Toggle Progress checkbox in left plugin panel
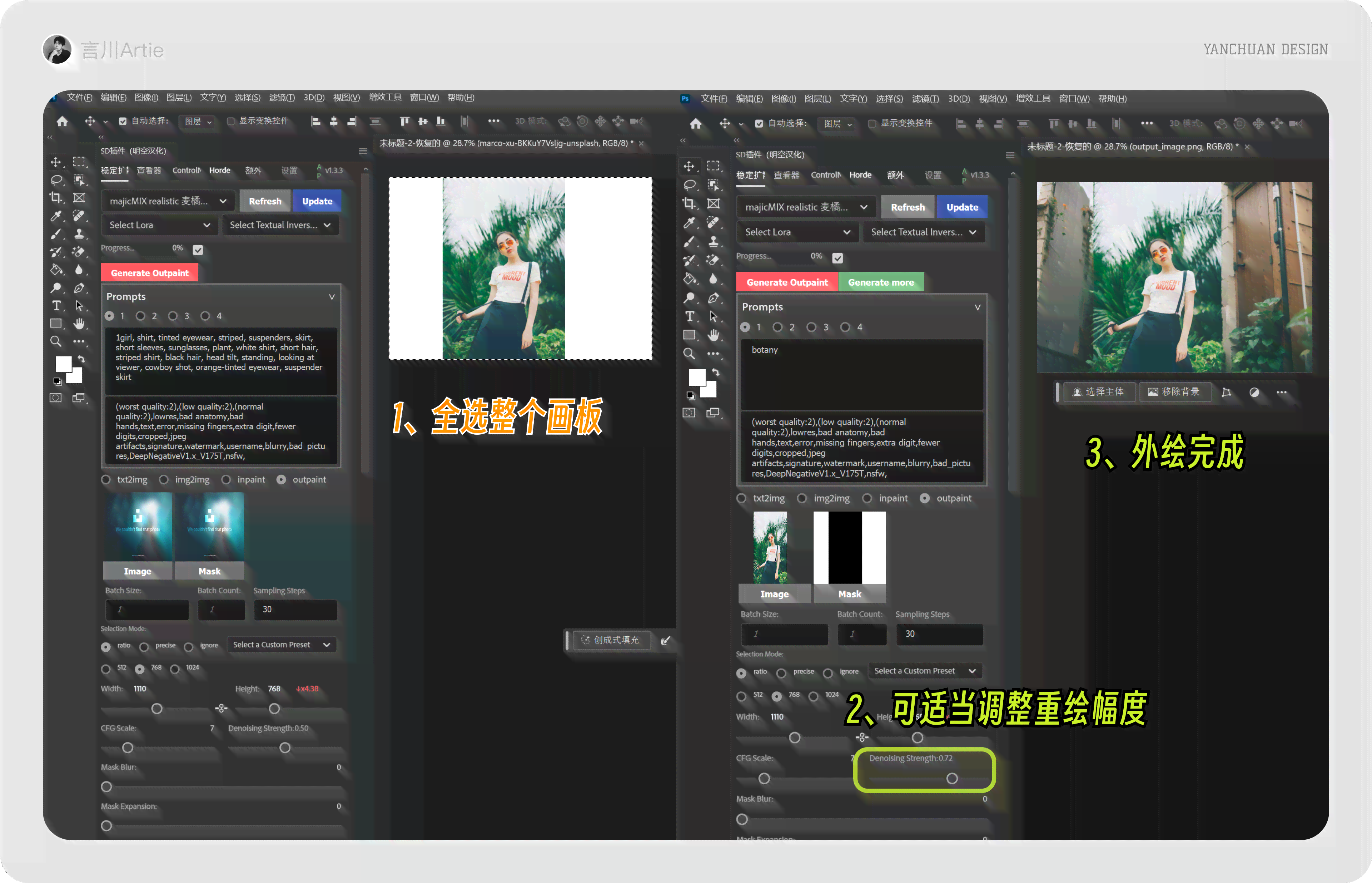 pos(198,250)
